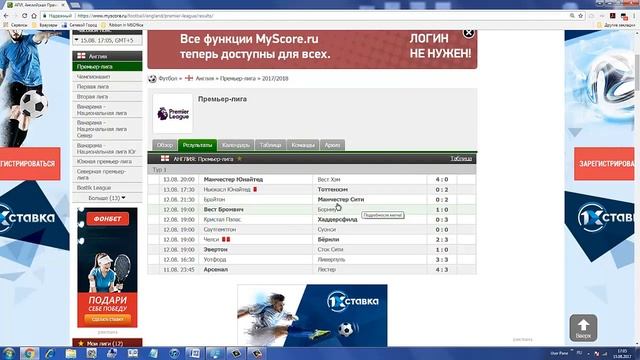The height and width of the screenshot is (360, 640).
Task: Click the Футбол breadcrumb link
Action: [x=167, y=78]
